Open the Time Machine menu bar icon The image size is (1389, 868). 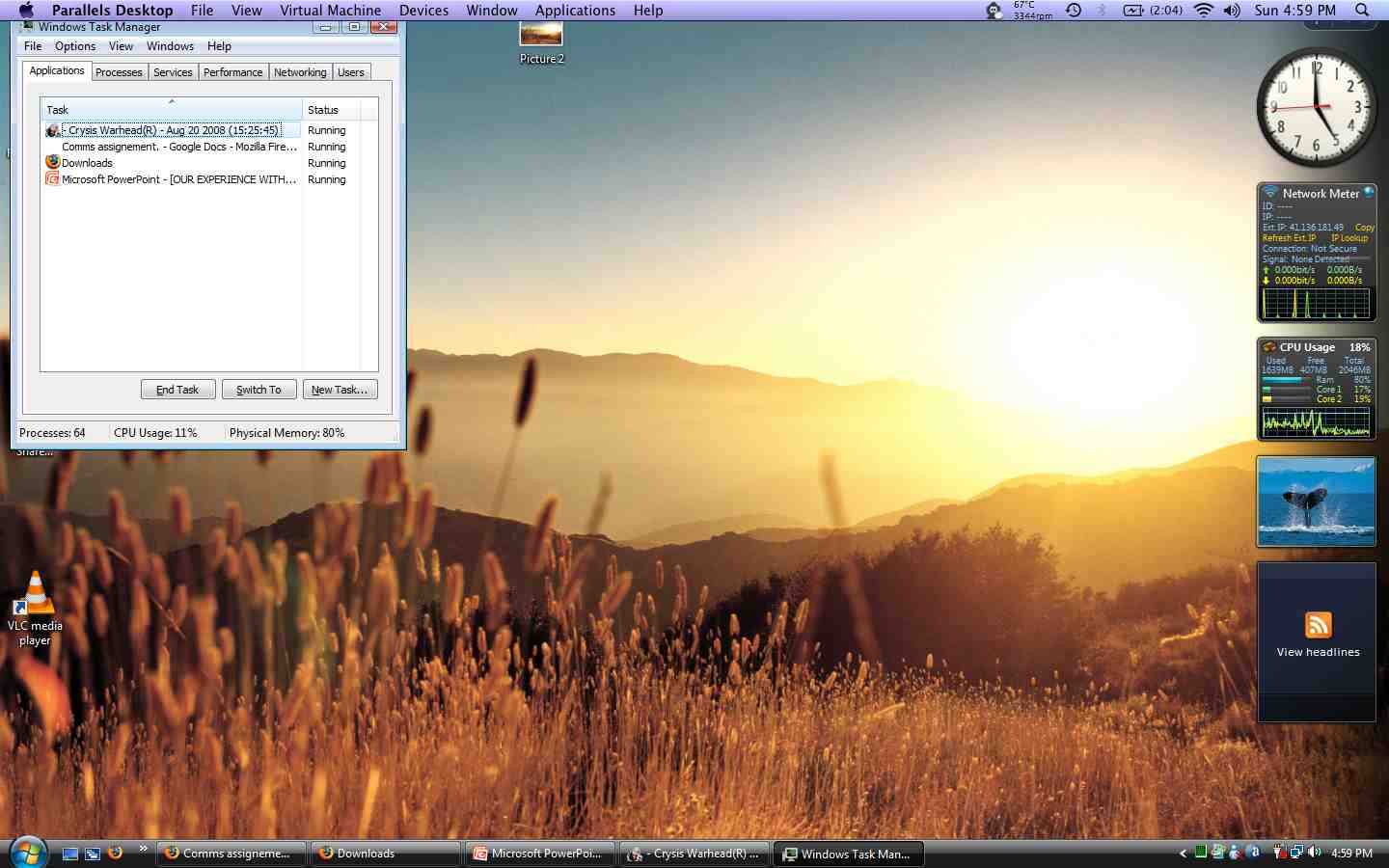[1074, 10]
